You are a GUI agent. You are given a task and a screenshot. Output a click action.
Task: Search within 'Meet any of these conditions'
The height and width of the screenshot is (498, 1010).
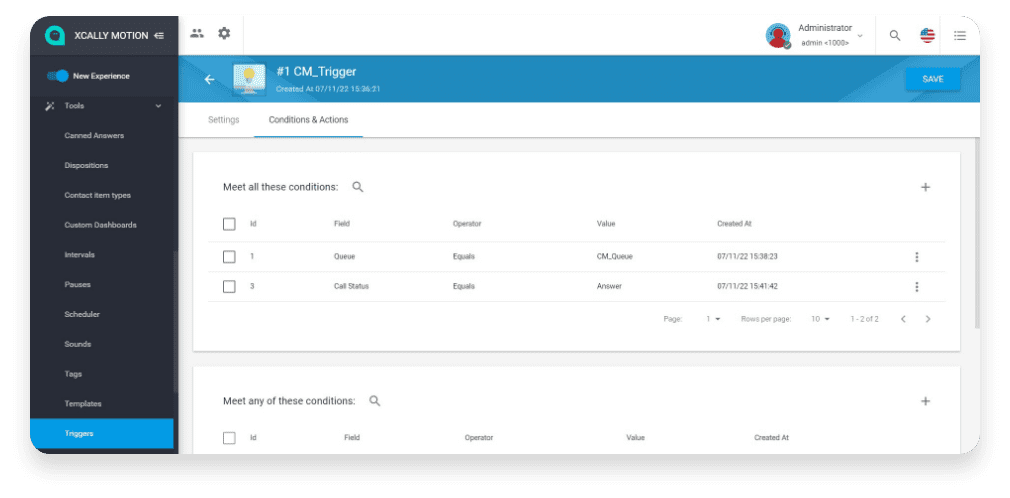click(374, 401)
